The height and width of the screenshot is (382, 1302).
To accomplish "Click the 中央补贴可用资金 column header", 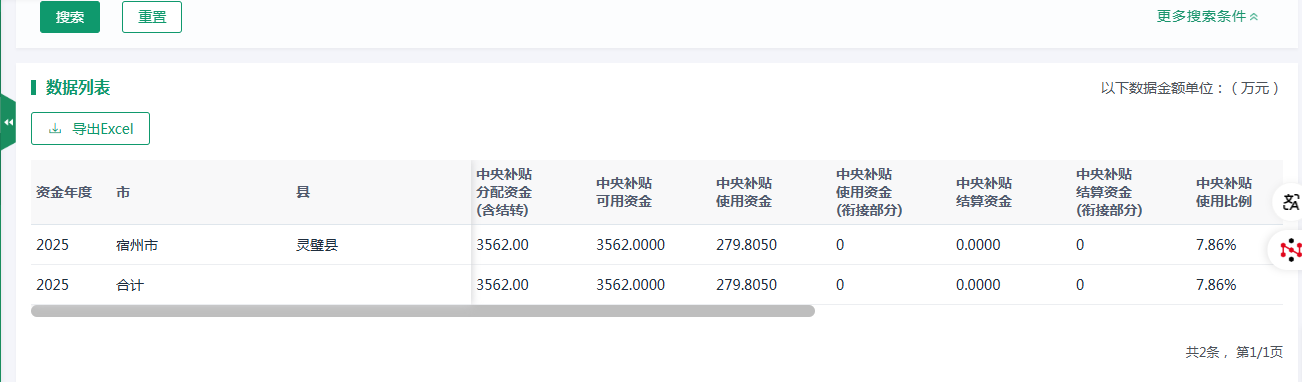I will (624, 192).
